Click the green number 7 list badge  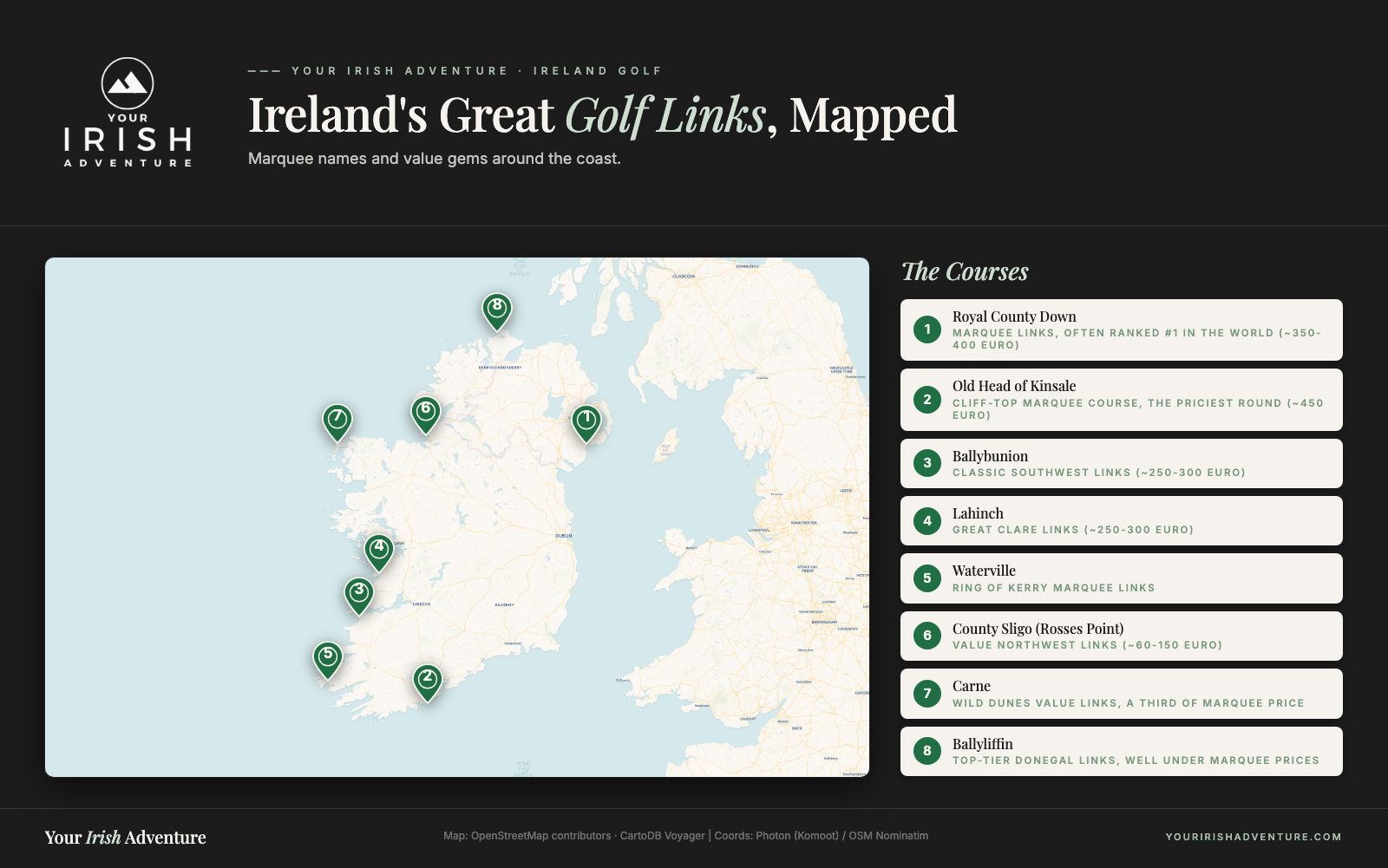[927, 694]
